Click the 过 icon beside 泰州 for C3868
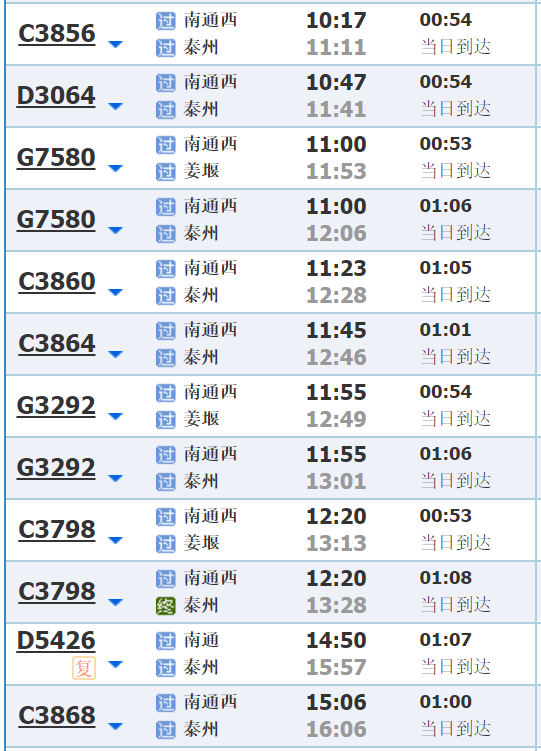The height and width of the screenshot is (751, 541). tap(166, 730)
